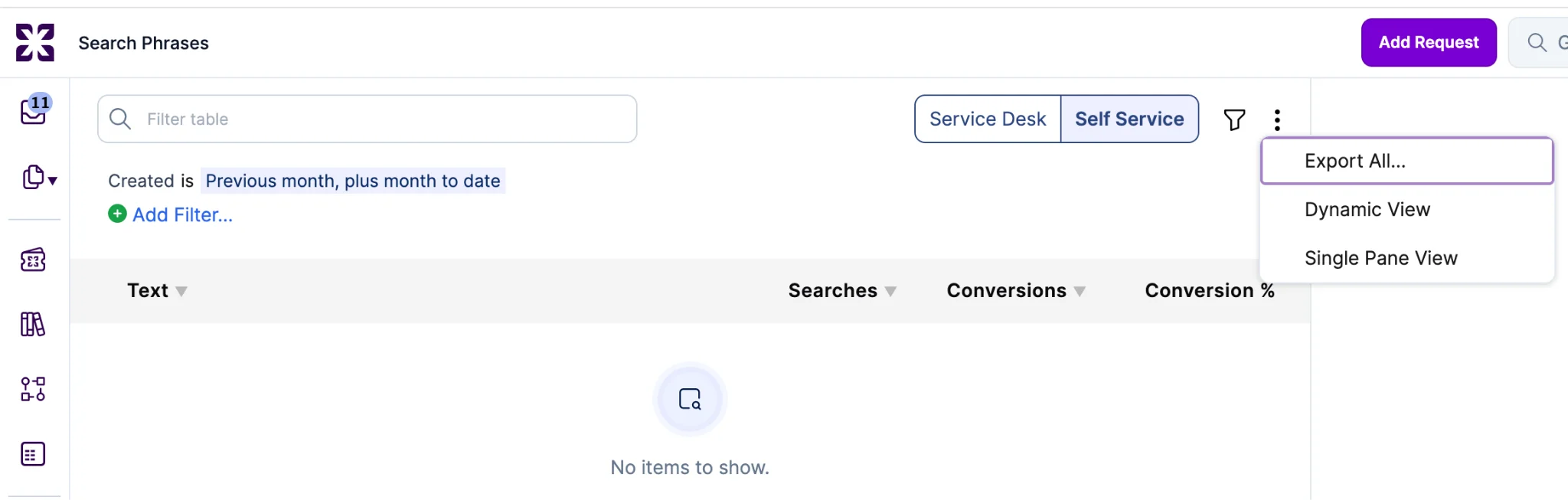Toggle the kebab menu next to the filter

pyautogui.click(x=1276, y=119)
